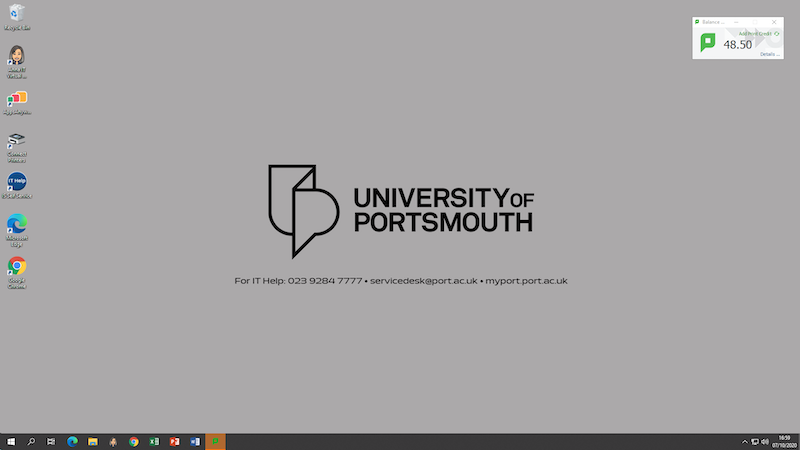
Task: Show hidden system tray icons
Action: (x=744, y=442)
